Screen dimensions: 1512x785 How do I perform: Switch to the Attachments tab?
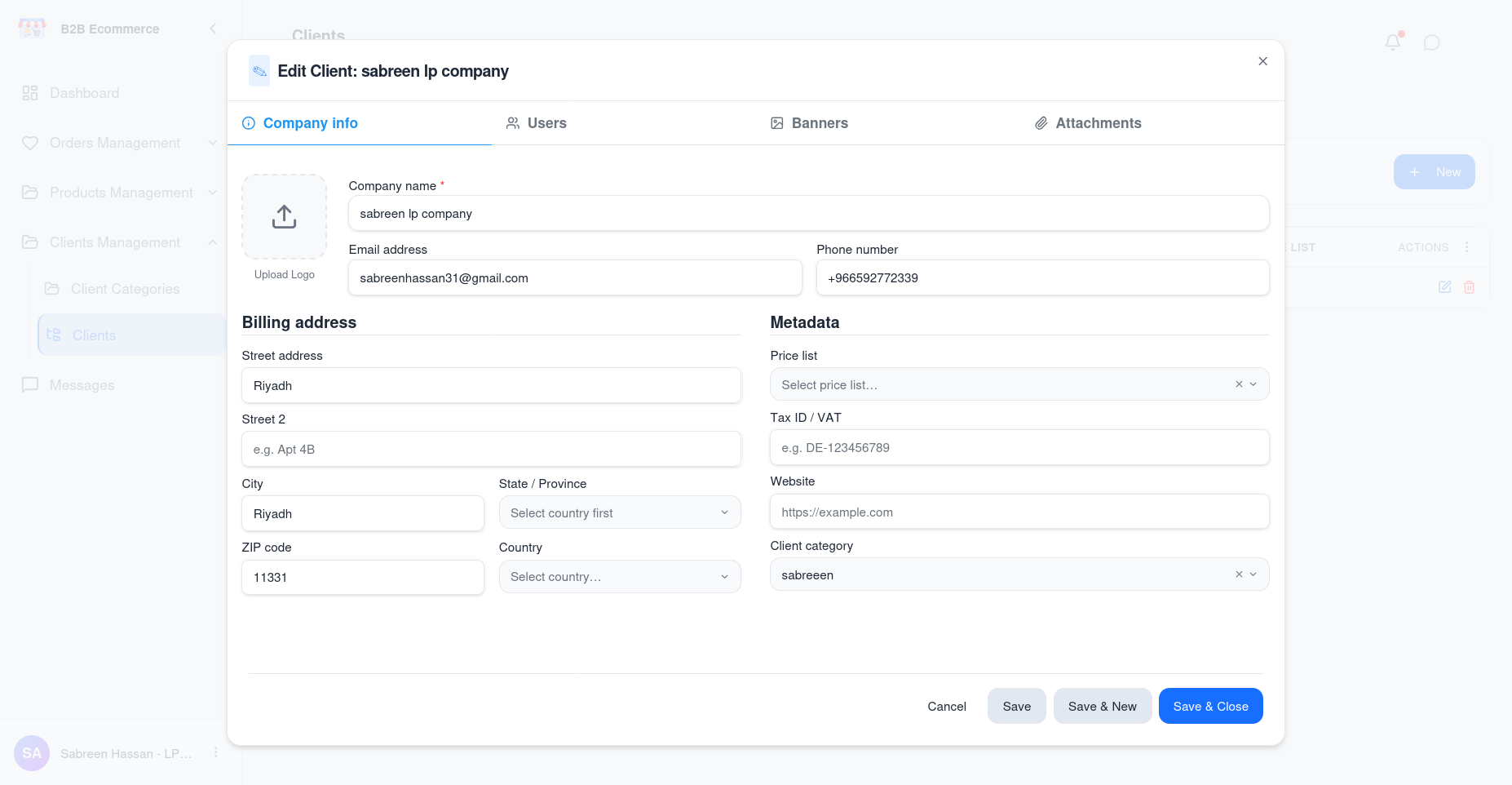click(x=1152, y=123)
